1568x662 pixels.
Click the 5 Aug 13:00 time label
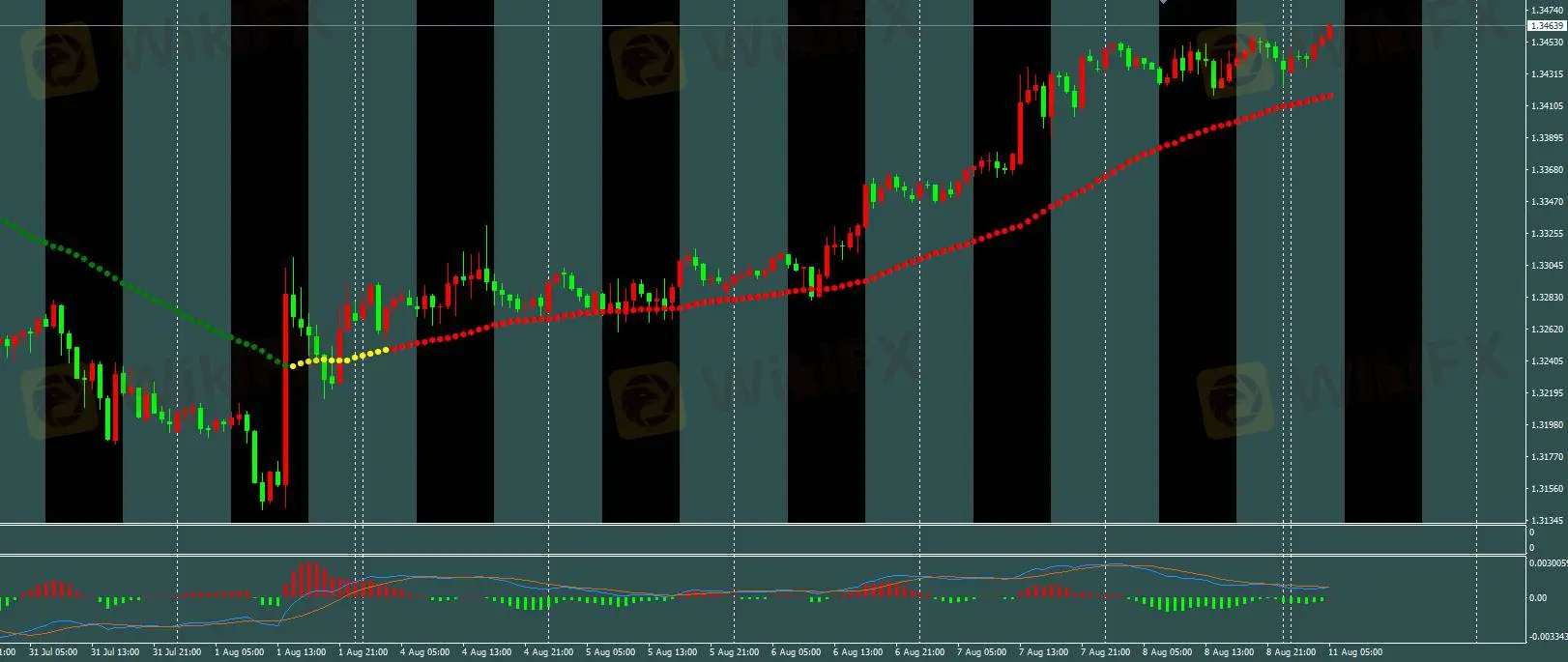[x=672, y=652]
